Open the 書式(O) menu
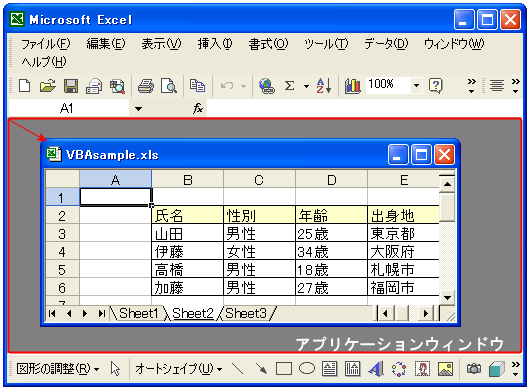 point(268,44)
